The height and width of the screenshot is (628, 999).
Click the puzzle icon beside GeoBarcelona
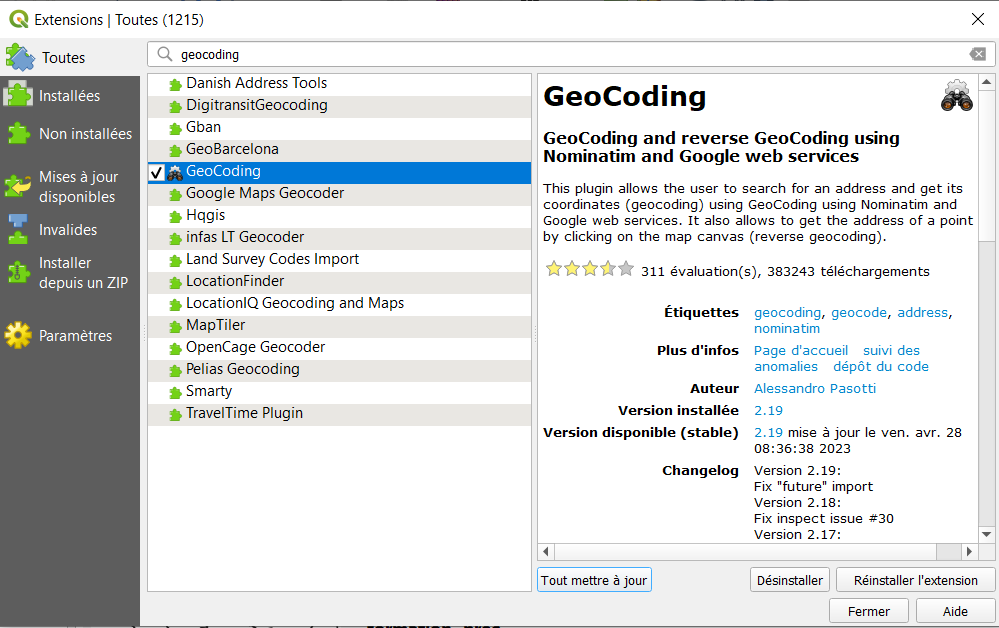175,151
